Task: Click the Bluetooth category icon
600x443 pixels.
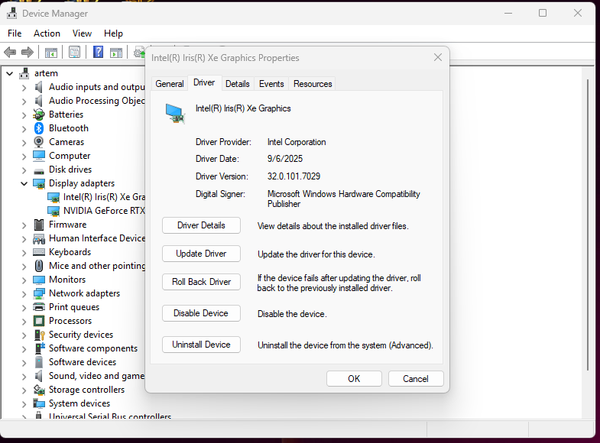Action: pyautogui.click(x=39, y=128)
